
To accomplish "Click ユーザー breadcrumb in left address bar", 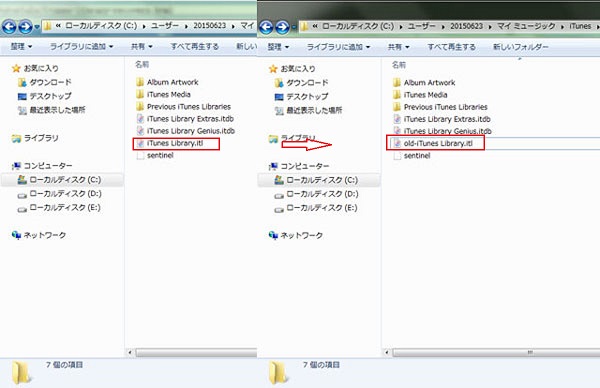I will click(165, 26).
